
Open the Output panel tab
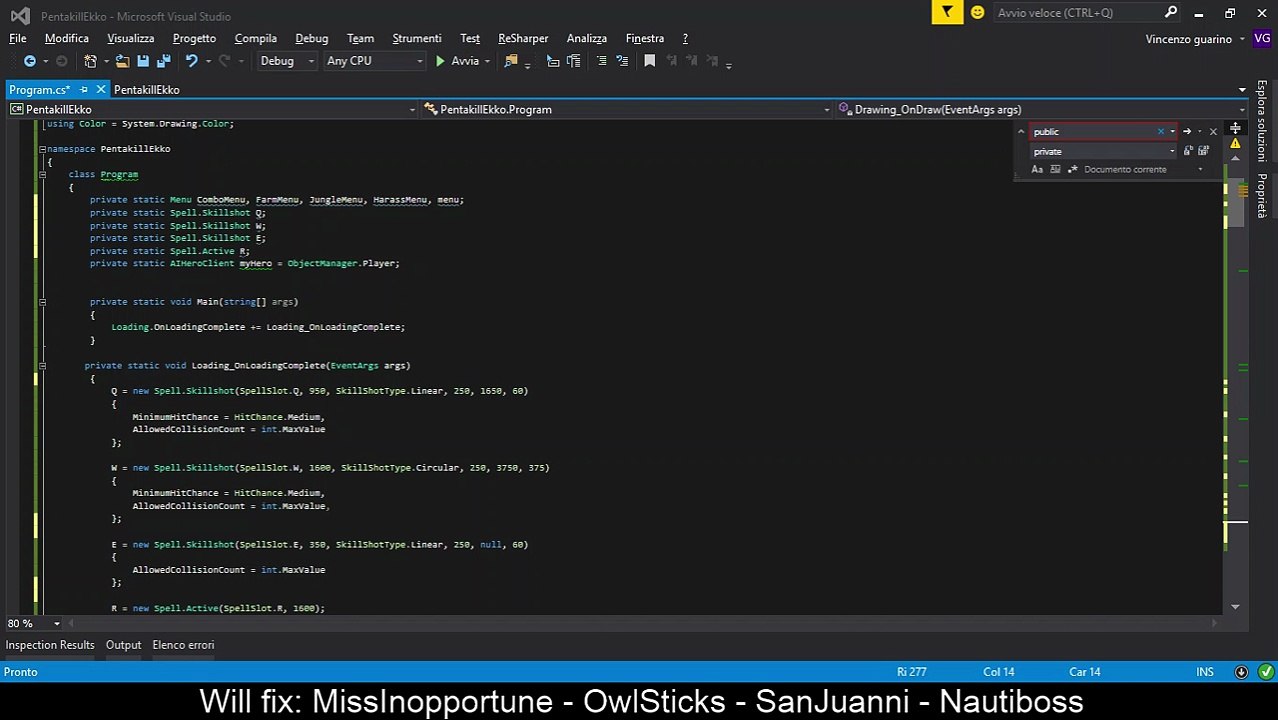[x=124, y=645]
